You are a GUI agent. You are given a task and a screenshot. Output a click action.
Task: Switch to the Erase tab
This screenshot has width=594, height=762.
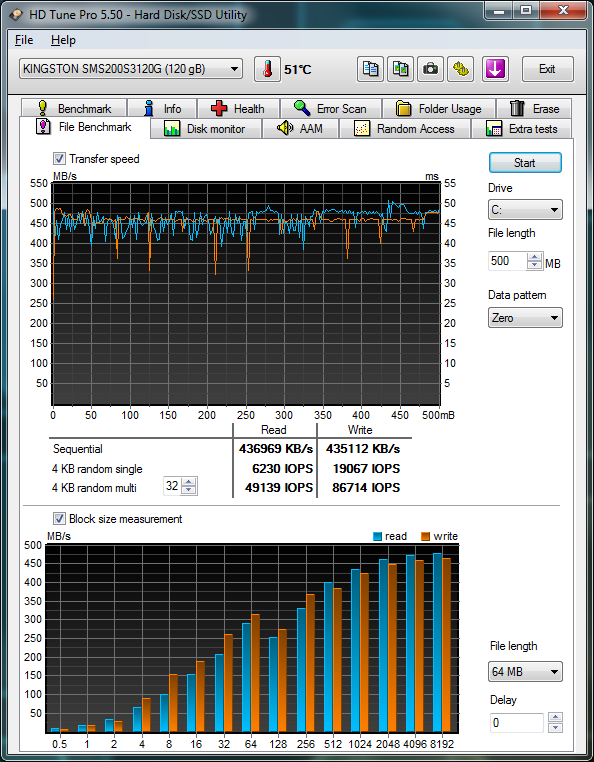(534, 108)
